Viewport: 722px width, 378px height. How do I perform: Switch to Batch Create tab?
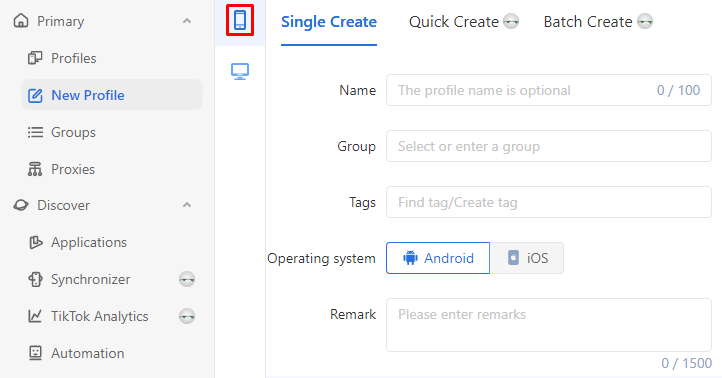point(588,22)
